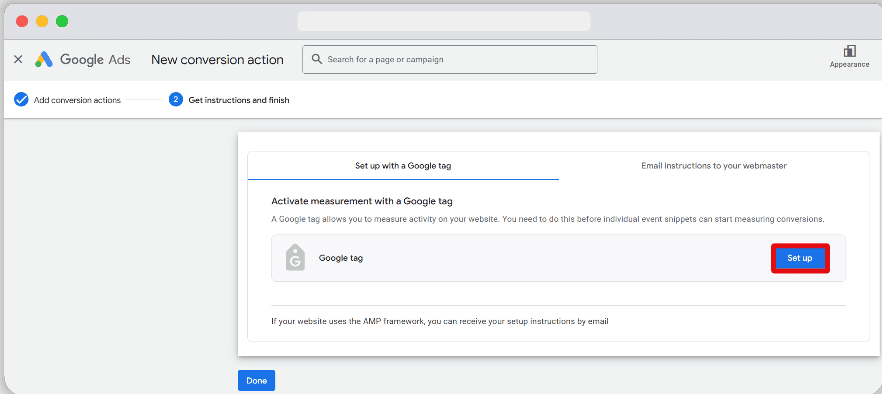
Task: Click the AMP framework instructions text
Action: click(x=440, y=321)
